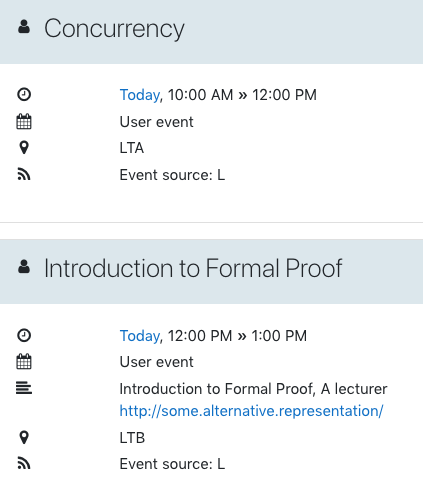
Task: Open the Today link for 10:00 AM event
Action: click(140, 95)
